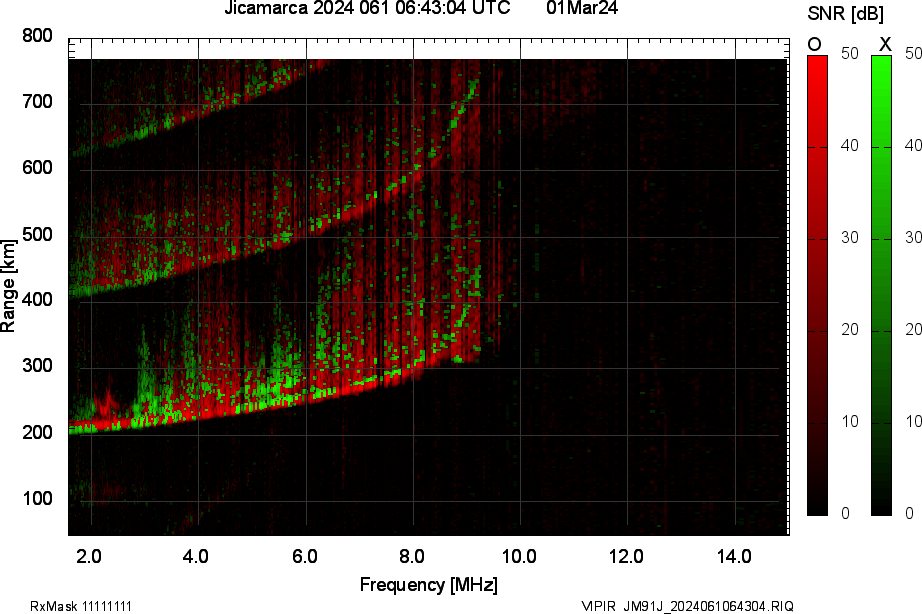The image size is (922, 614).
Task: Click the '40' tick label of the red colorbar
Action: (x=849, y=145)
